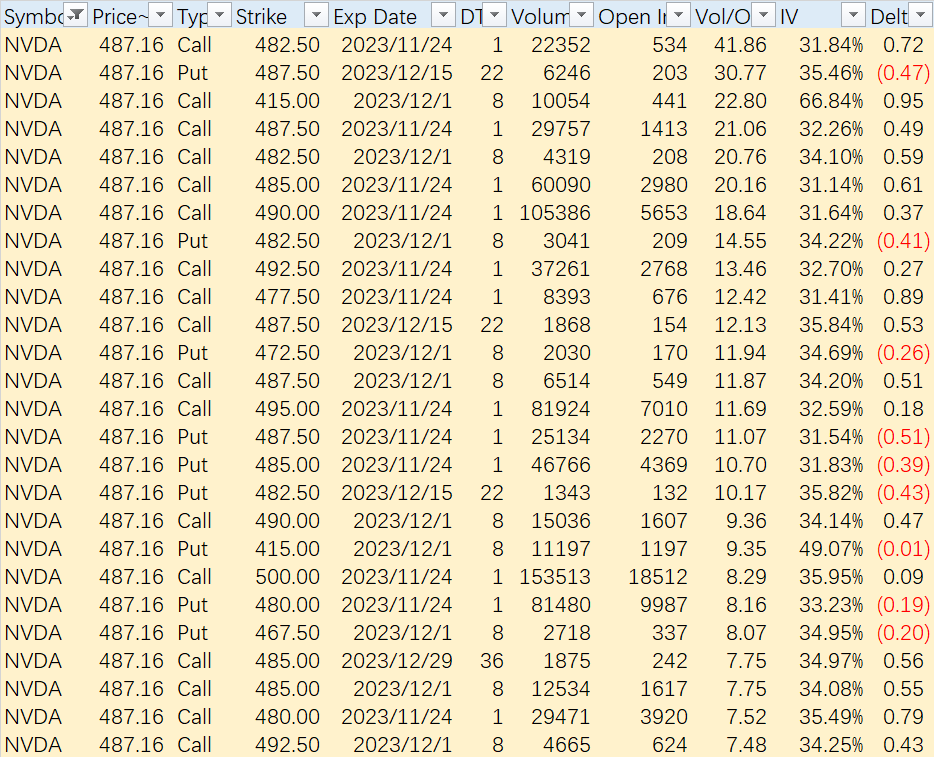Click the open interest value 5653
The height and width of the screenshot is (757, 934).
(664, 213)
